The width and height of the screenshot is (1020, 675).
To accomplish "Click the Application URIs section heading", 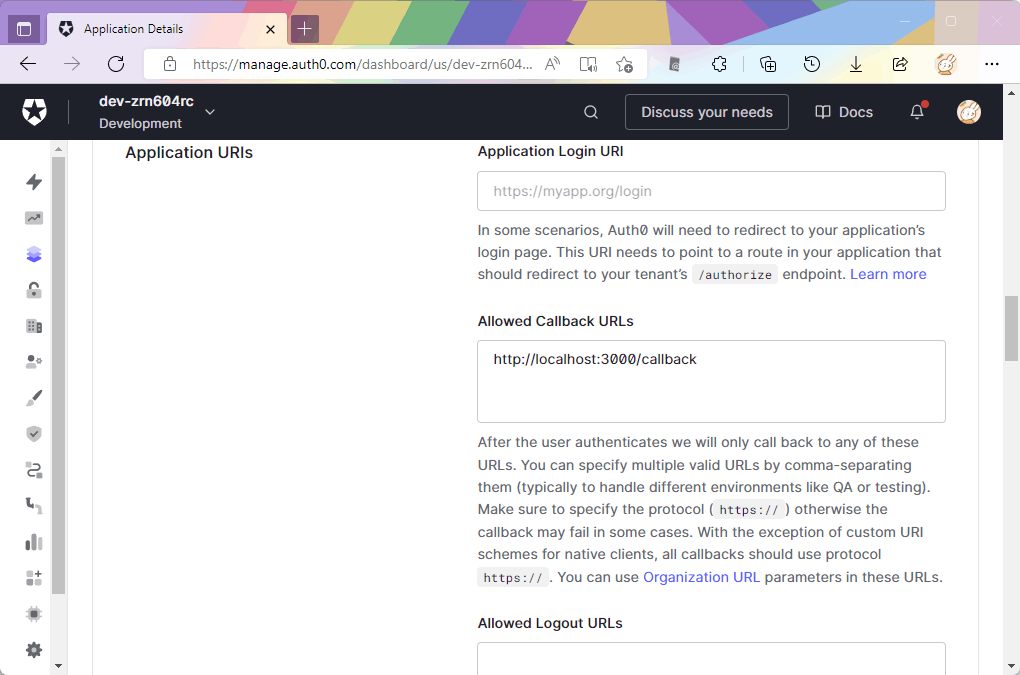I will point(189,152).
